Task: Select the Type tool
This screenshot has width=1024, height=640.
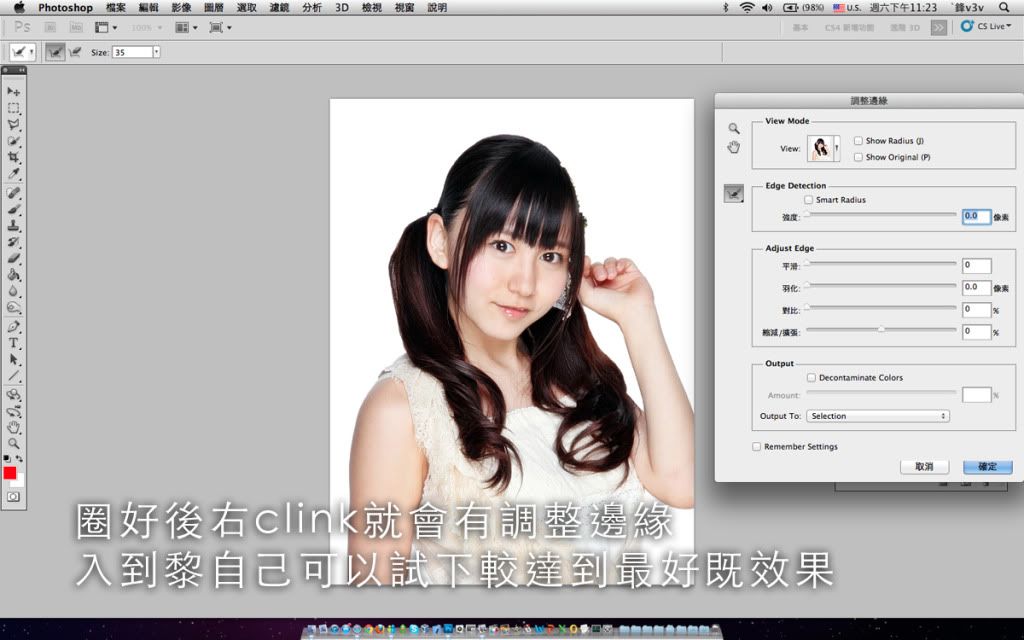Action: coord(14,343)
